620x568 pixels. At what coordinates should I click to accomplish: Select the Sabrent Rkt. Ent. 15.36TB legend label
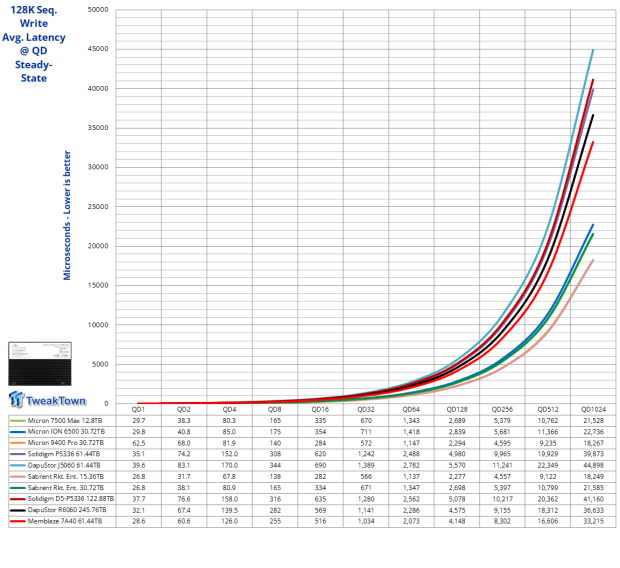pos(66,476)
